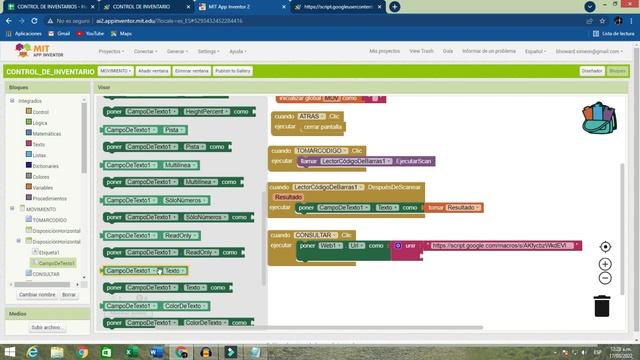The width and height of the screenshot is (640, 360).
Task: Open File Explorer from the taskbar
Action: tap(57, 352)
